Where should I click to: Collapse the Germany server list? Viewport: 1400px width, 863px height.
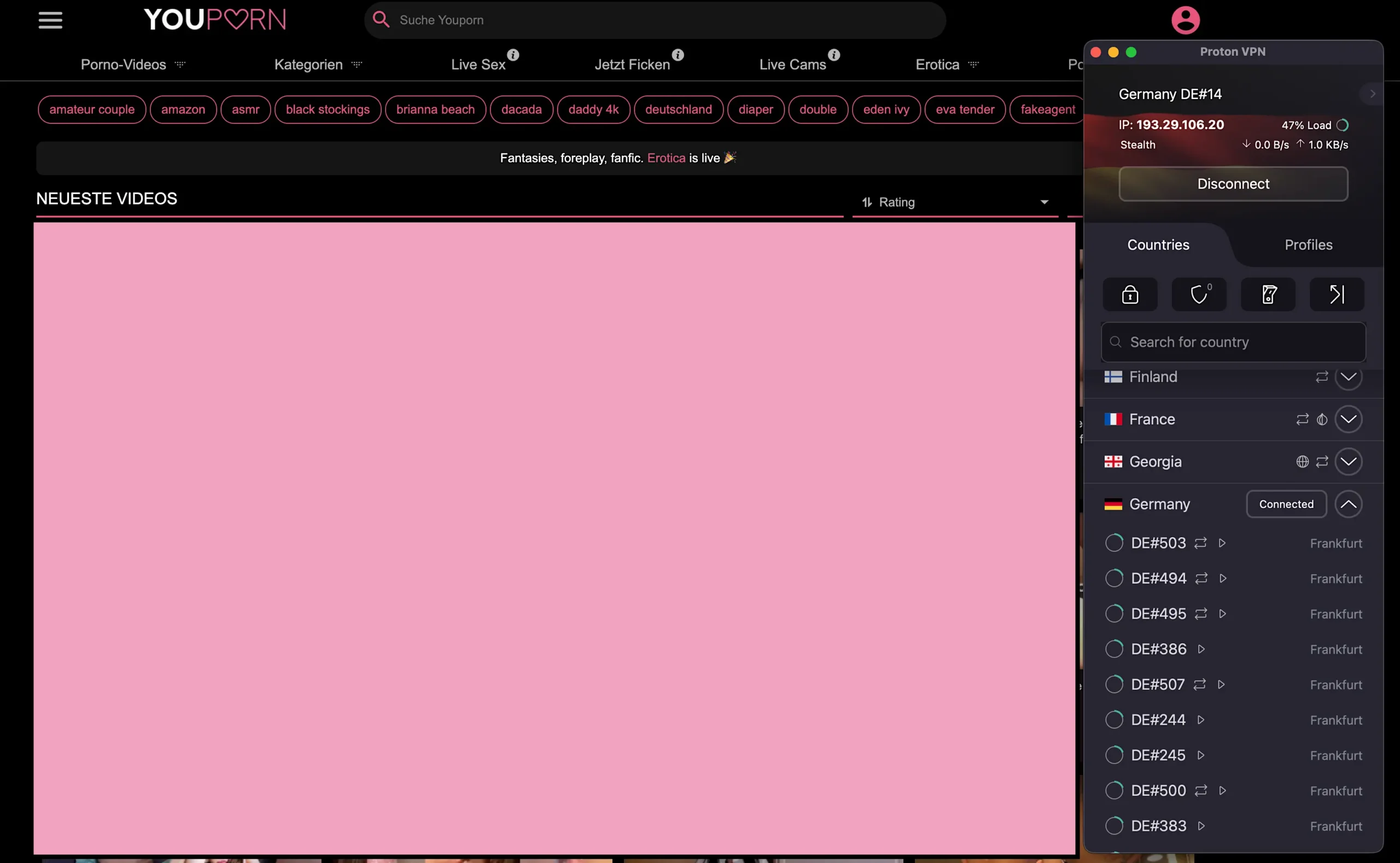tap(1349, 504)
